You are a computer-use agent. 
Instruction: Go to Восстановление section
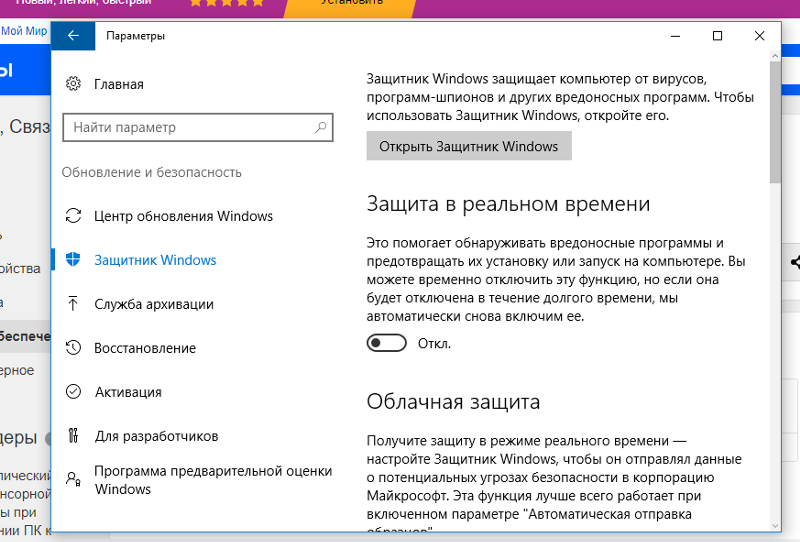[x=145, y=348]
